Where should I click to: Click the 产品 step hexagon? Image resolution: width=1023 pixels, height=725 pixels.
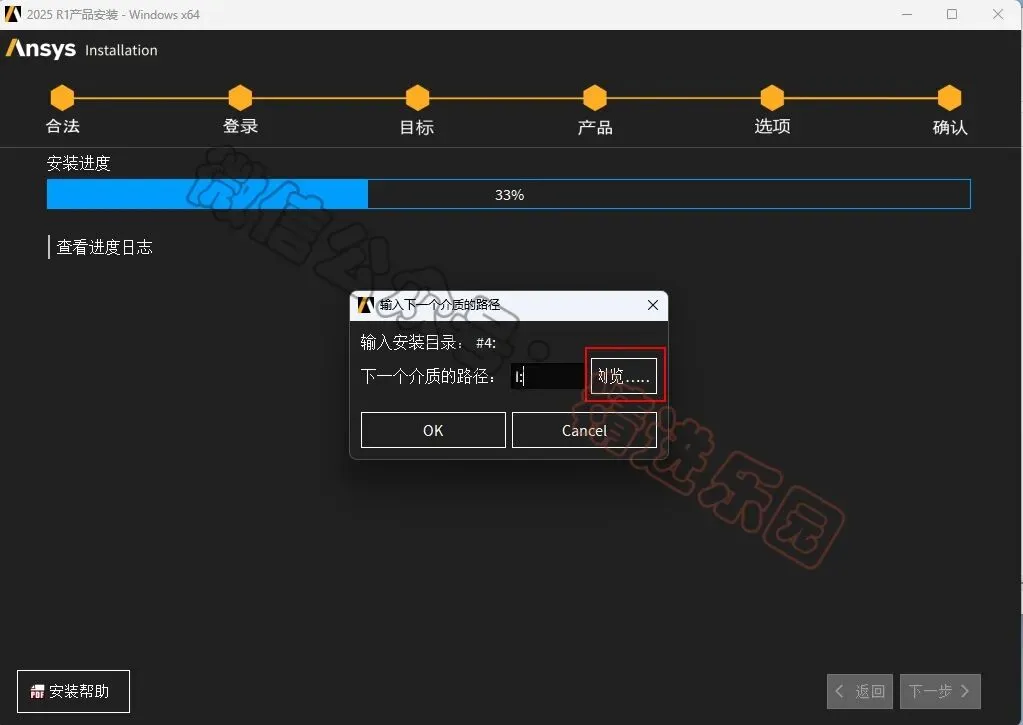[x=595, y=98]
